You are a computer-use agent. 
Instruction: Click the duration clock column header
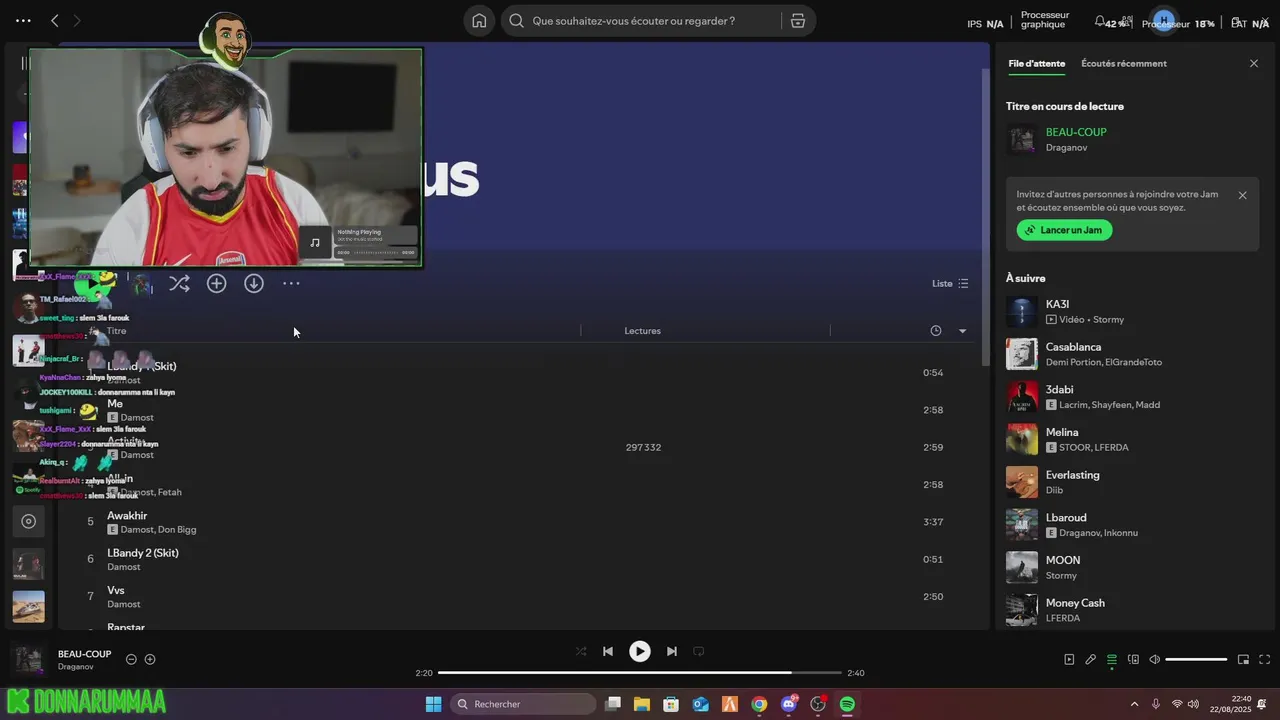coord(936,331)
